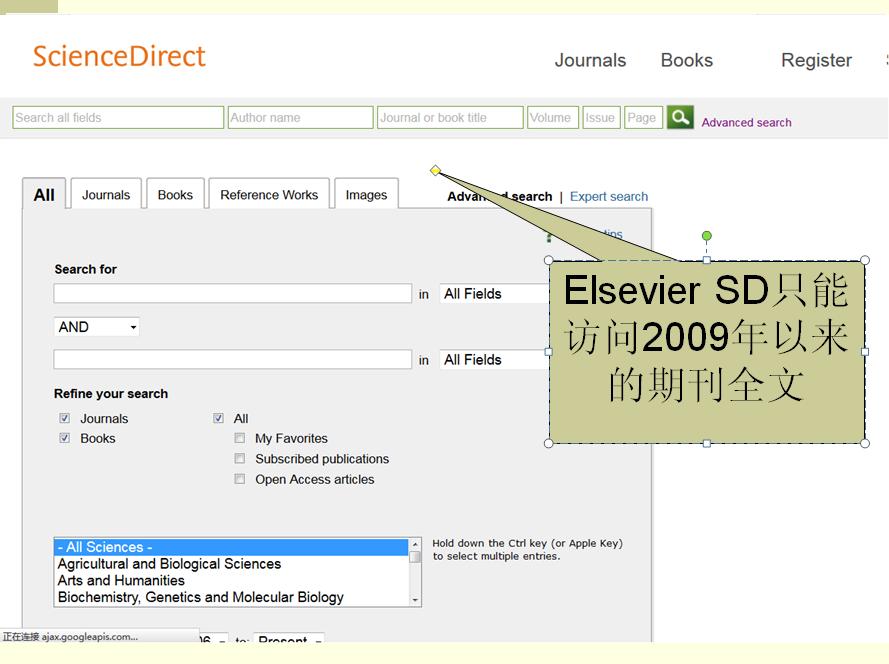889x664 pixels.
Task: Open the AND boolean operator dropdown
Action: (x=96, y=327)
